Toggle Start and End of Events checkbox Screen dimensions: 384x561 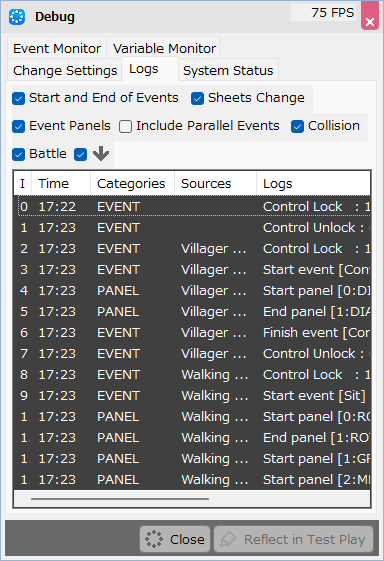[18, 98]
